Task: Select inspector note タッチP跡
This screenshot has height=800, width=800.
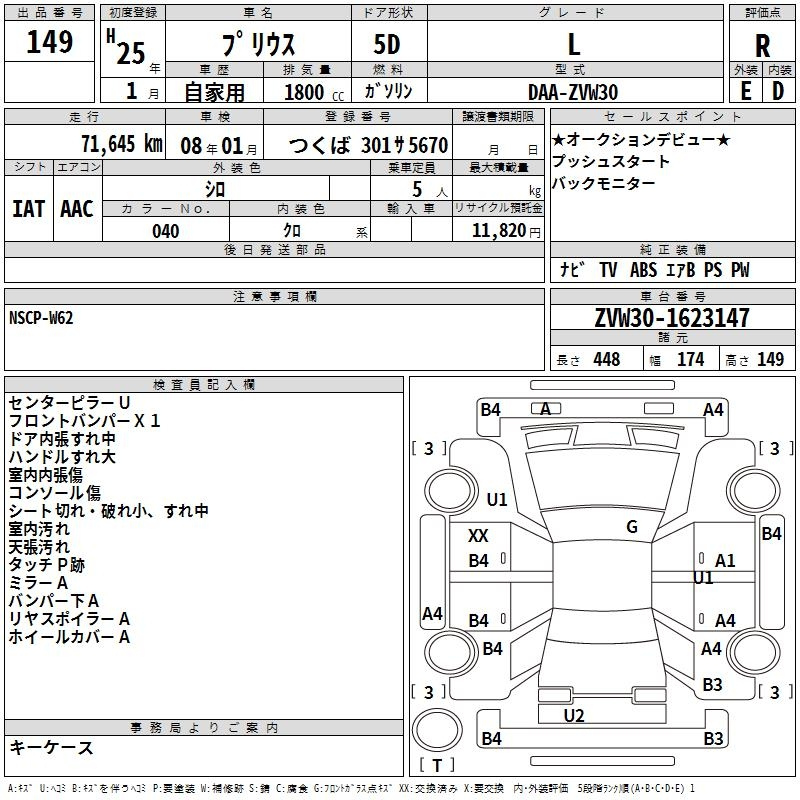Action: tap(46, 565)
